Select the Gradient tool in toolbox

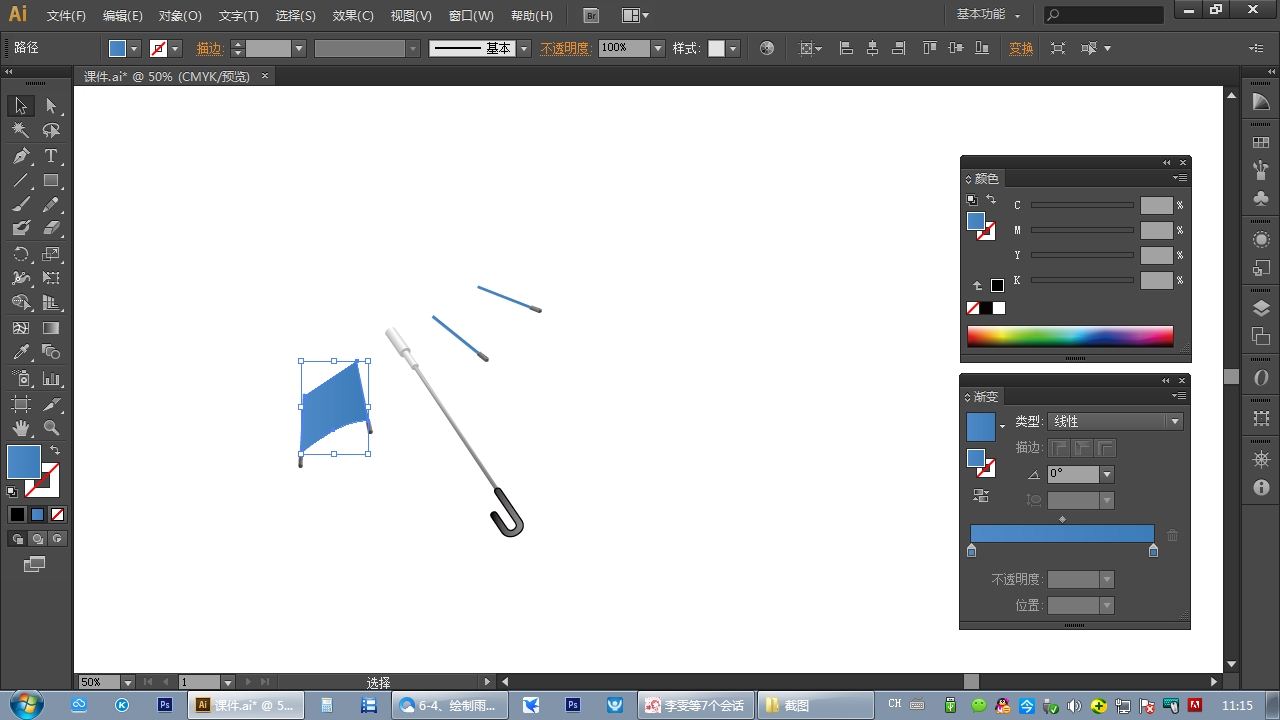tap(51, 328)
